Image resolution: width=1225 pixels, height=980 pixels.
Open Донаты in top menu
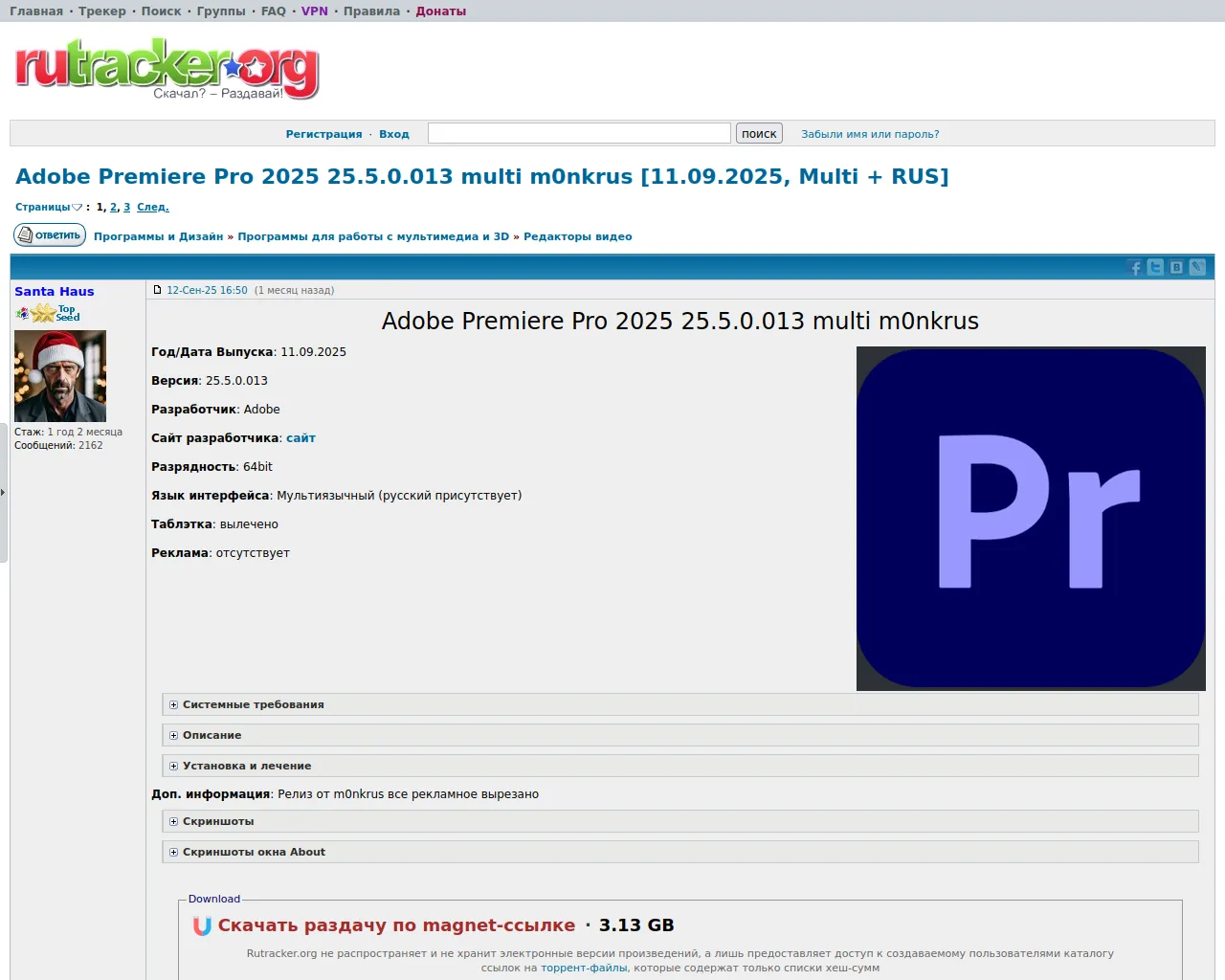pos(441,11)
